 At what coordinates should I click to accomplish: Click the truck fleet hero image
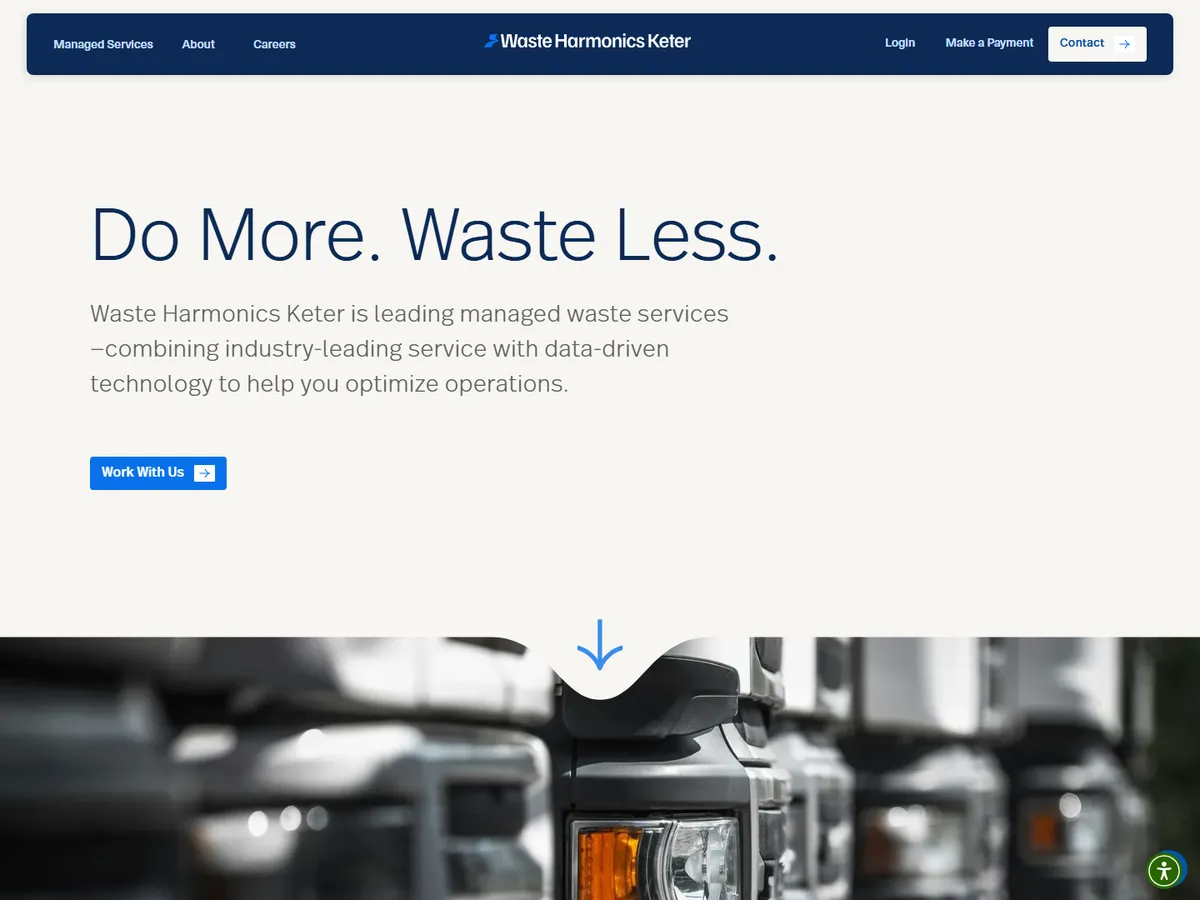[600, 769]
